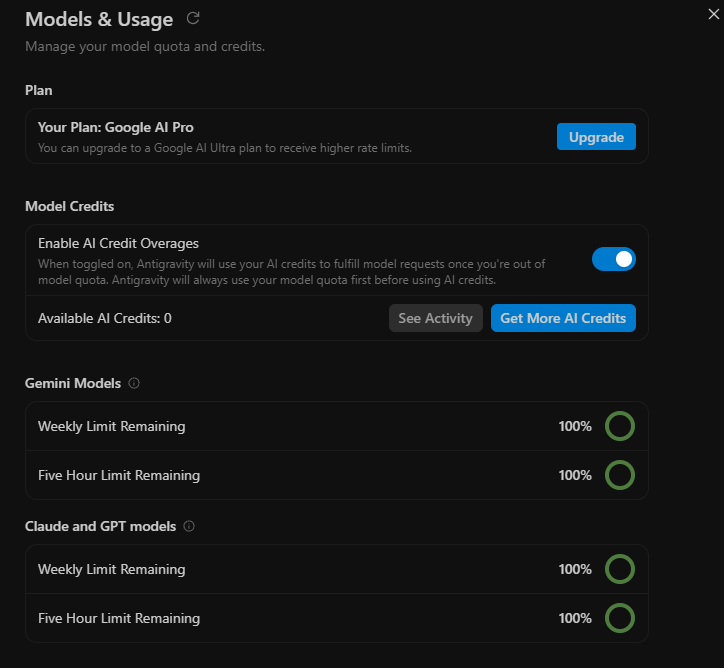
Task: Click the 'Models & Usage' title
Action: point(99,19)
